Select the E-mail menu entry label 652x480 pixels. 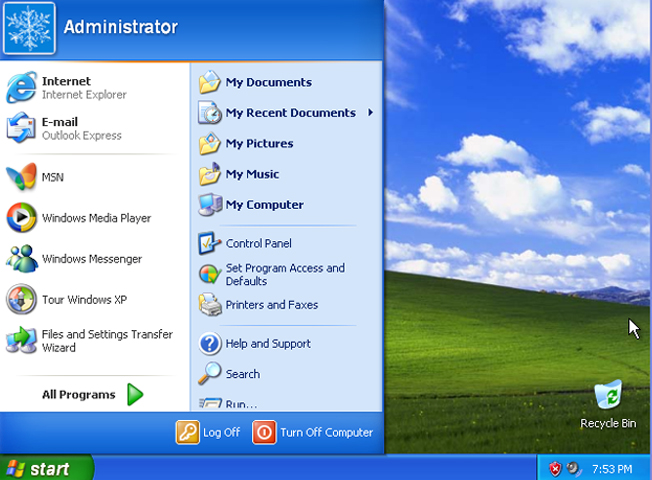(x=59, y=122)
